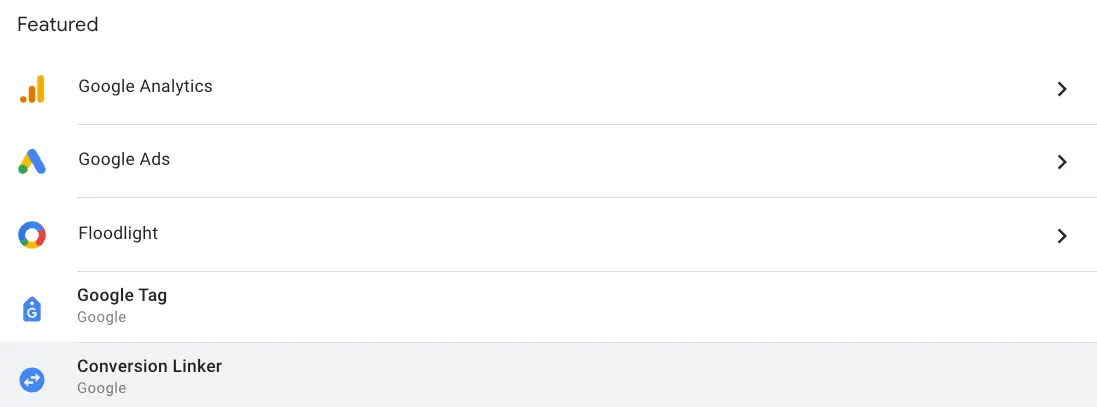The height and width of the screenshot is (407, 1097).
Task: Select the Google Ads label text
Action: pos(124,159)
